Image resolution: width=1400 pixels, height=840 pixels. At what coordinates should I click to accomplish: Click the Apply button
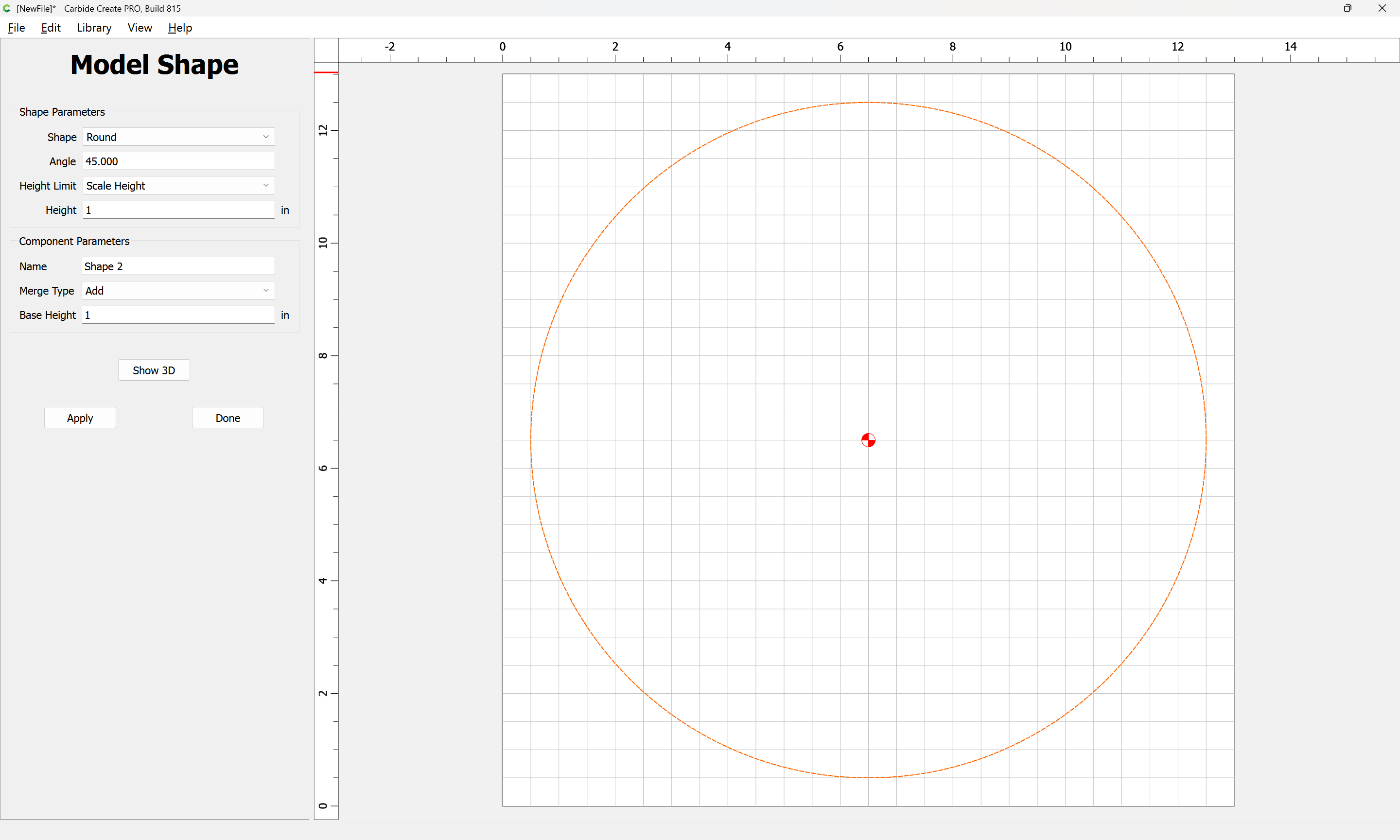coord(80,418)
